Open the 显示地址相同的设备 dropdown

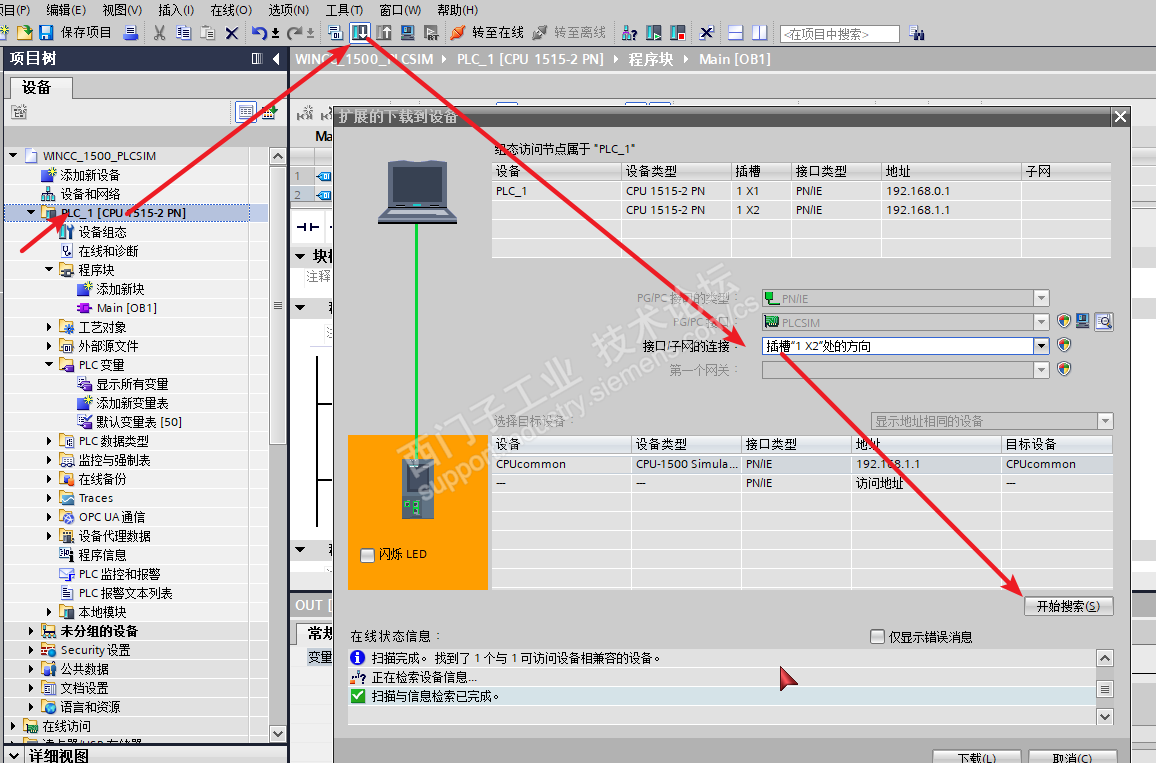pyautogui.click(x=1105, y=421)
